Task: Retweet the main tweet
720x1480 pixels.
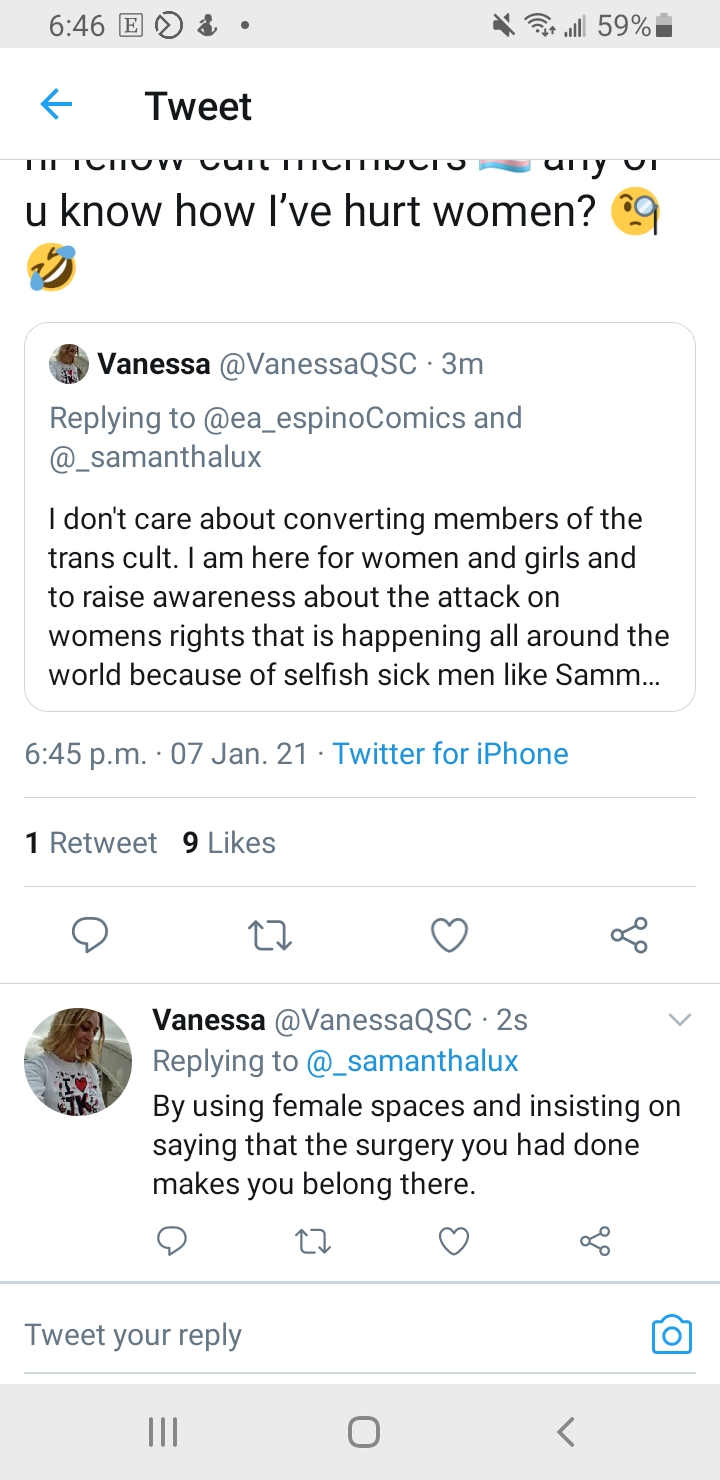Action: pos(269,935)
